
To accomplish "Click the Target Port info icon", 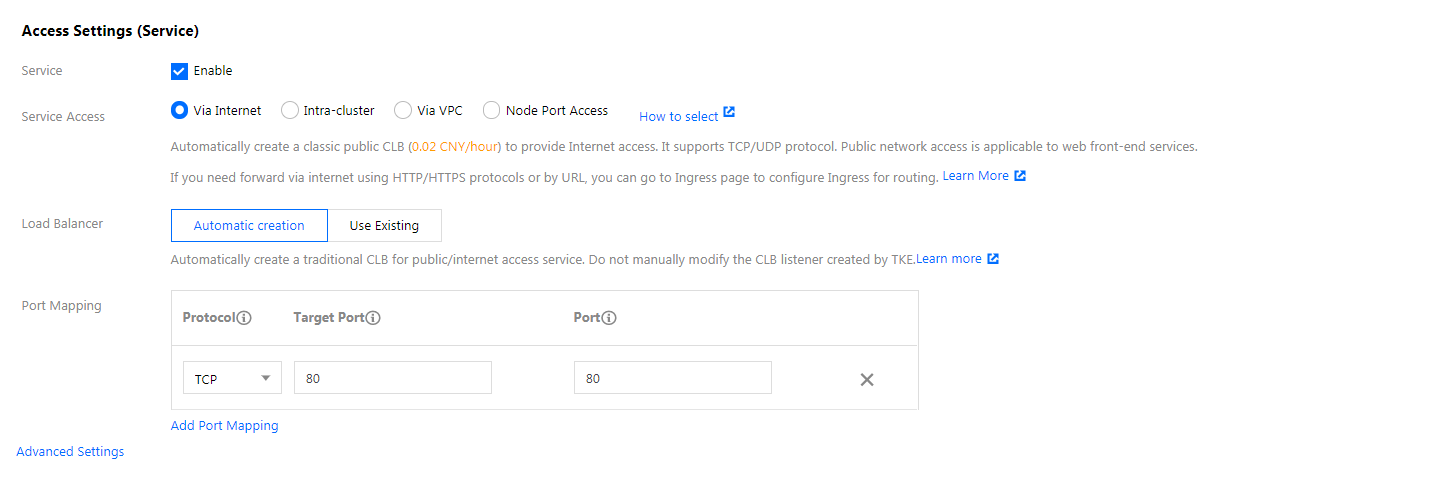I will [x=373, y=318].
